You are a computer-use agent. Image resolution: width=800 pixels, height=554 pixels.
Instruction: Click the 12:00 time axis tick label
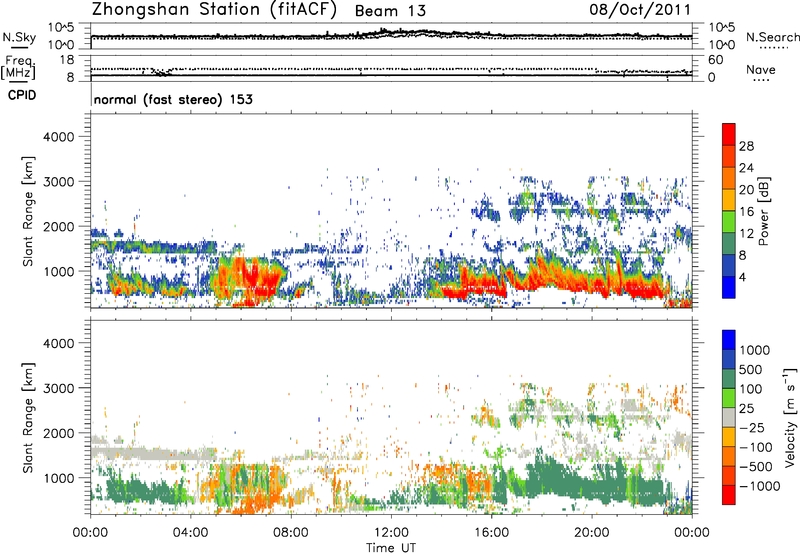pyautogui.click(x=391, y=533)
